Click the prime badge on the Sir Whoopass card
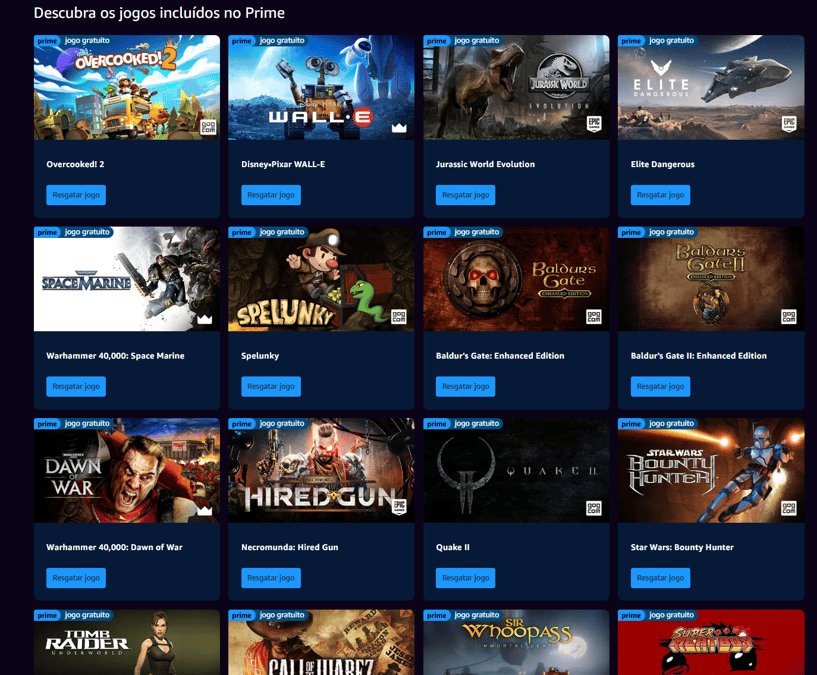817x675 pixels. [437, 616]
